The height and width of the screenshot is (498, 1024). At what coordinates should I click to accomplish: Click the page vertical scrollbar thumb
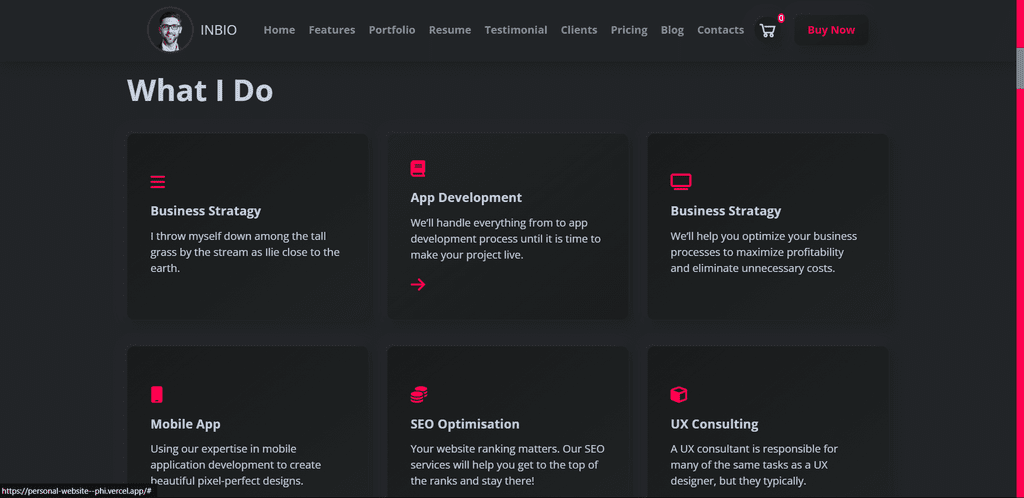tap(1019, 68)
